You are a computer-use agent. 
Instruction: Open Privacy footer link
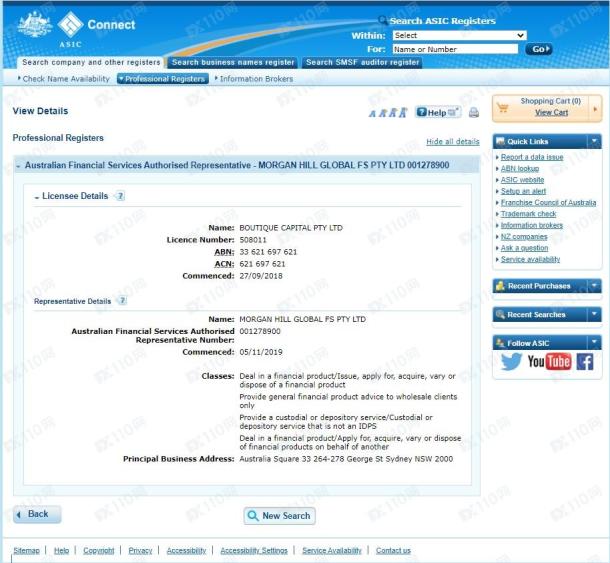point(140,551)
